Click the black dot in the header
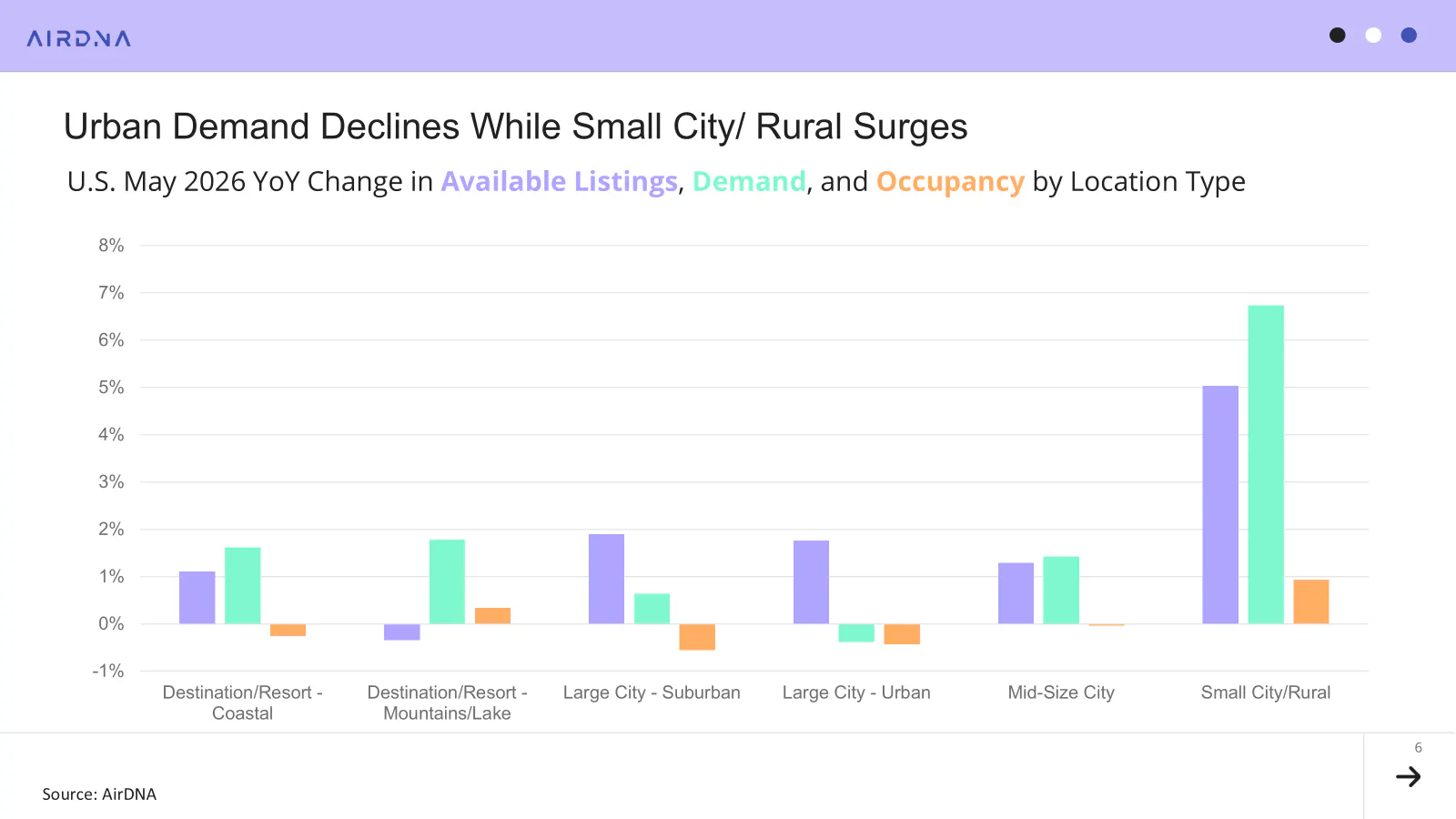 click(1337, 35)
